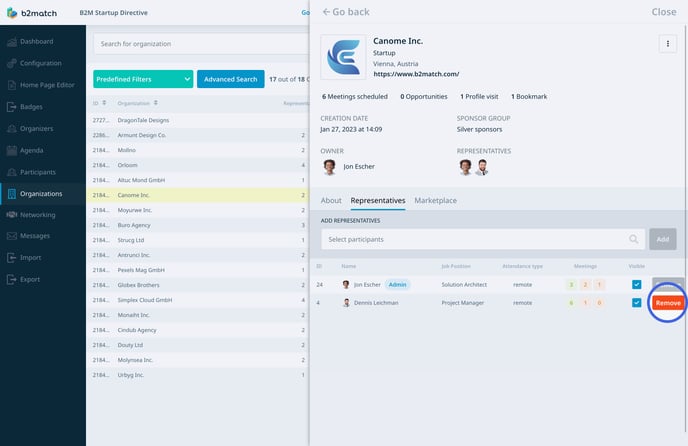Expand the Predefined Filters dropdown
This screenshot has width=688, height=446.
pyautogui.click(x=143, y=79)
